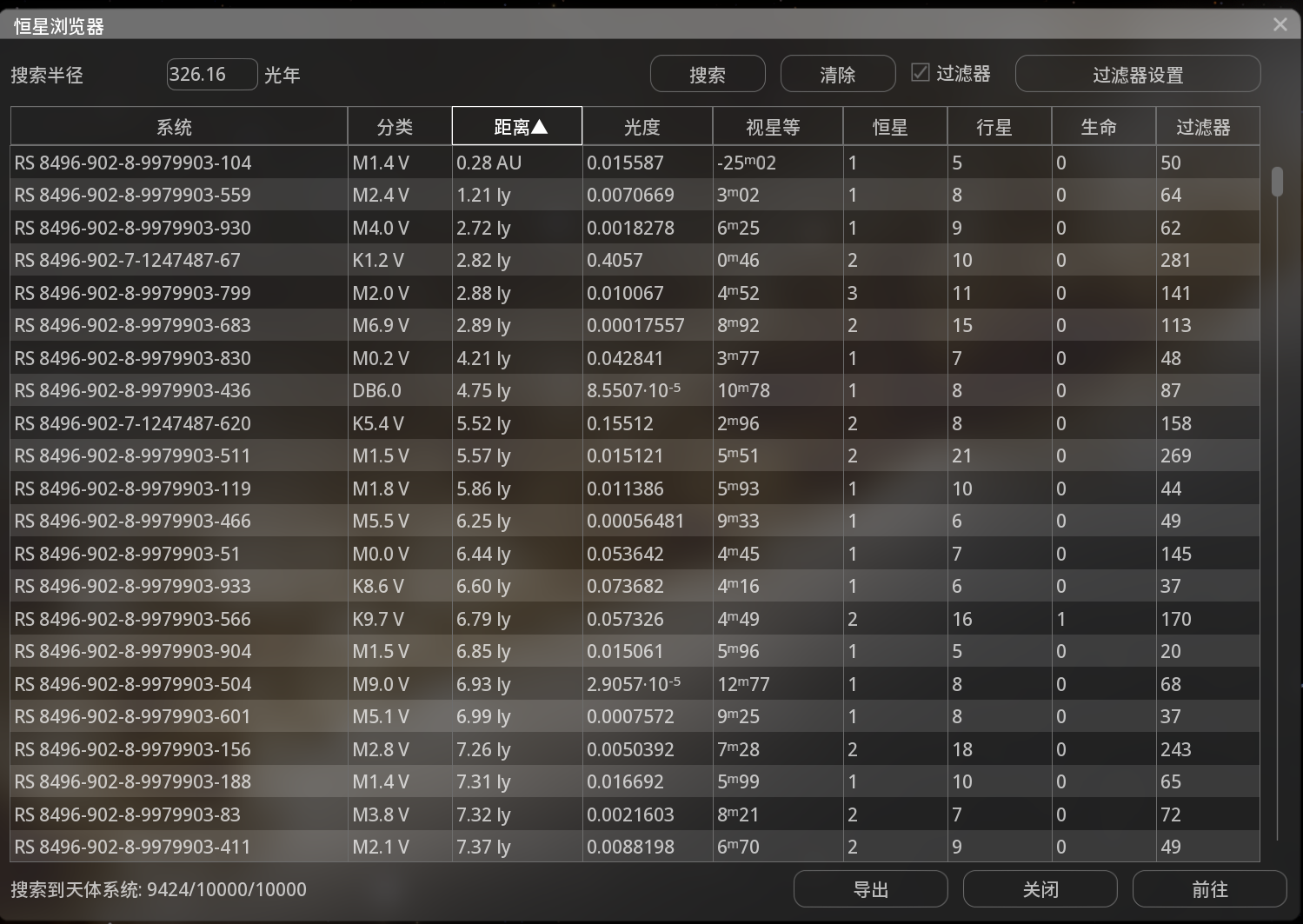
Task: Click the M6.9 V classification cell
Action: (400, 325)
